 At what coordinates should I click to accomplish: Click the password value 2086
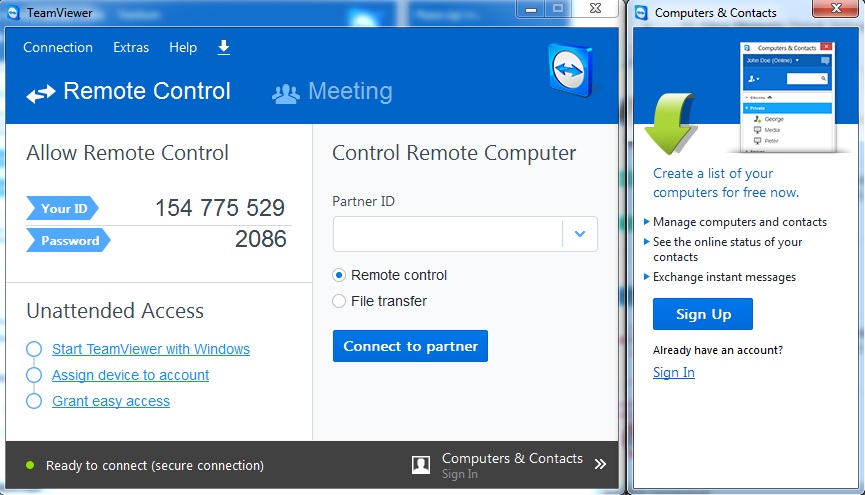(x=260, y=239)
